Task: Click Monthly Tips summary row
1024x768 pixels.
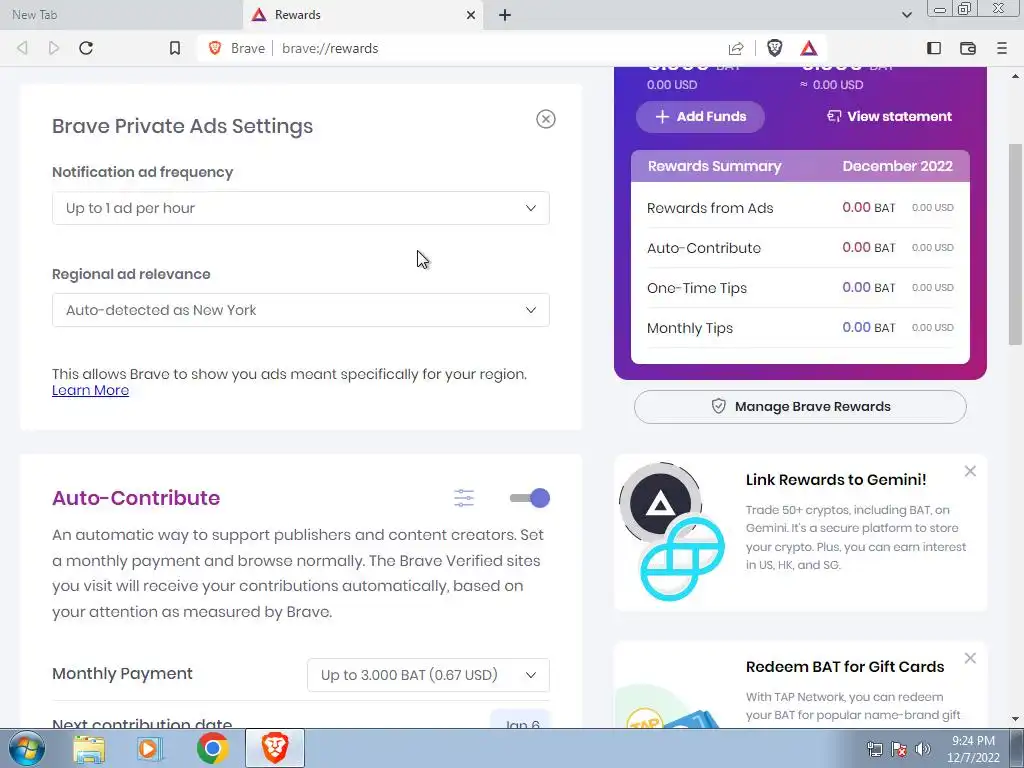Action: [x=800, y=327]
